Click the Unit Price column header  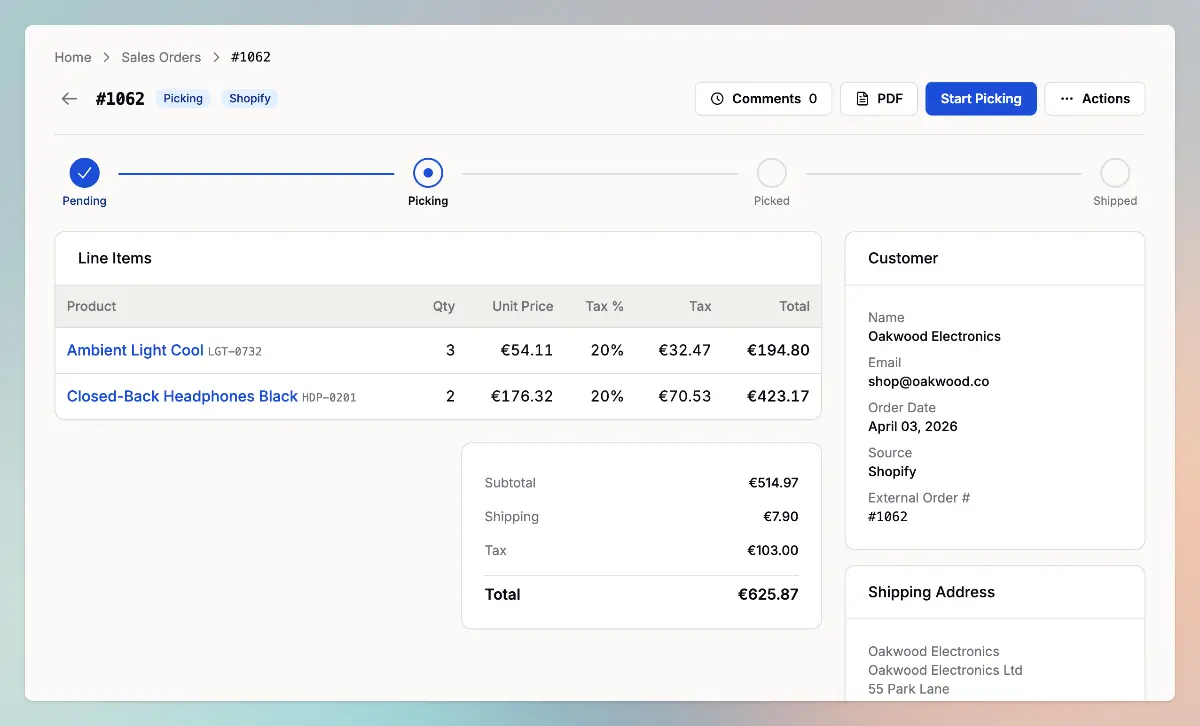pos(522,306)
